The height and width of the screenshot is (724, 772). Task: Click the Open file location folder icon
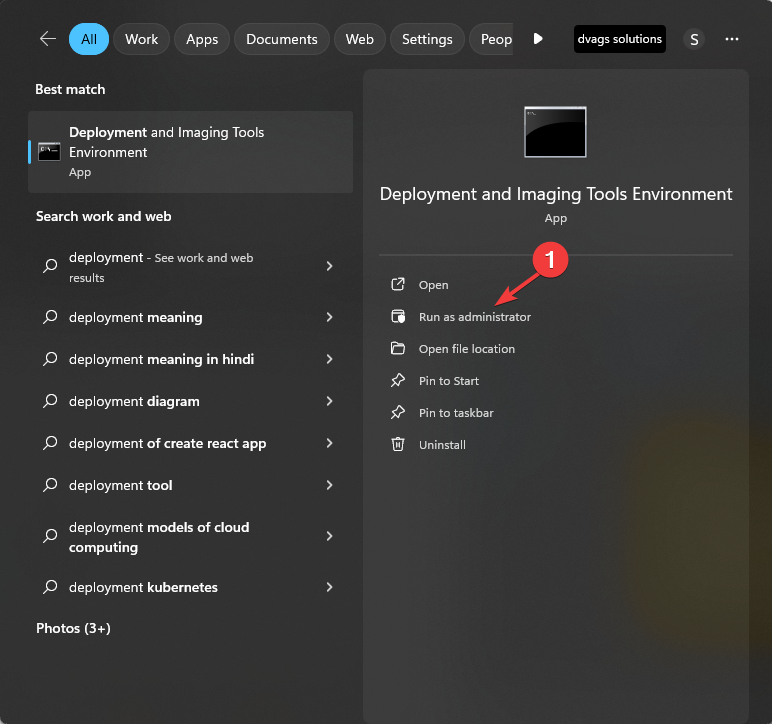pos(397,348)
